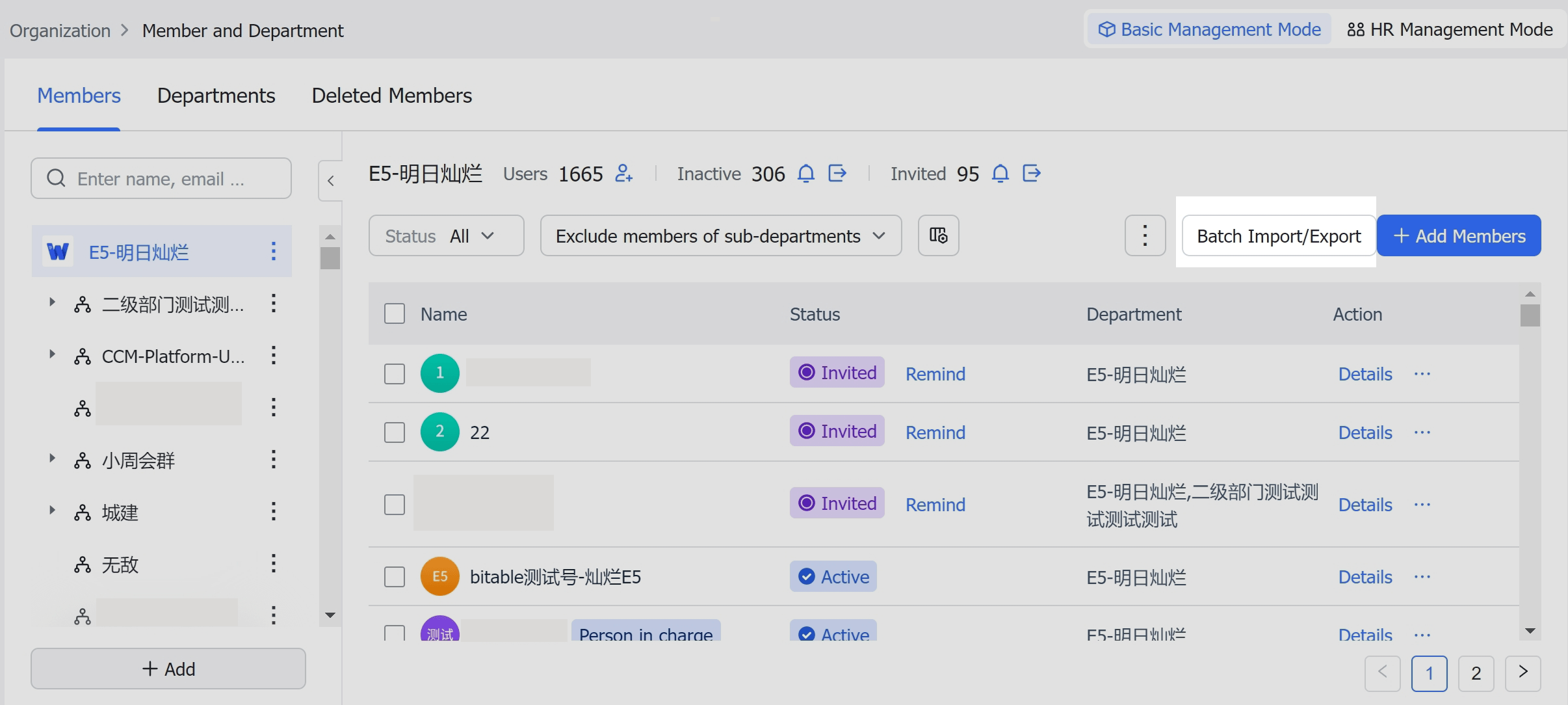
Task: Select checkbox for bitable测试号-灿烂E5 row
Action: [395, 577]
